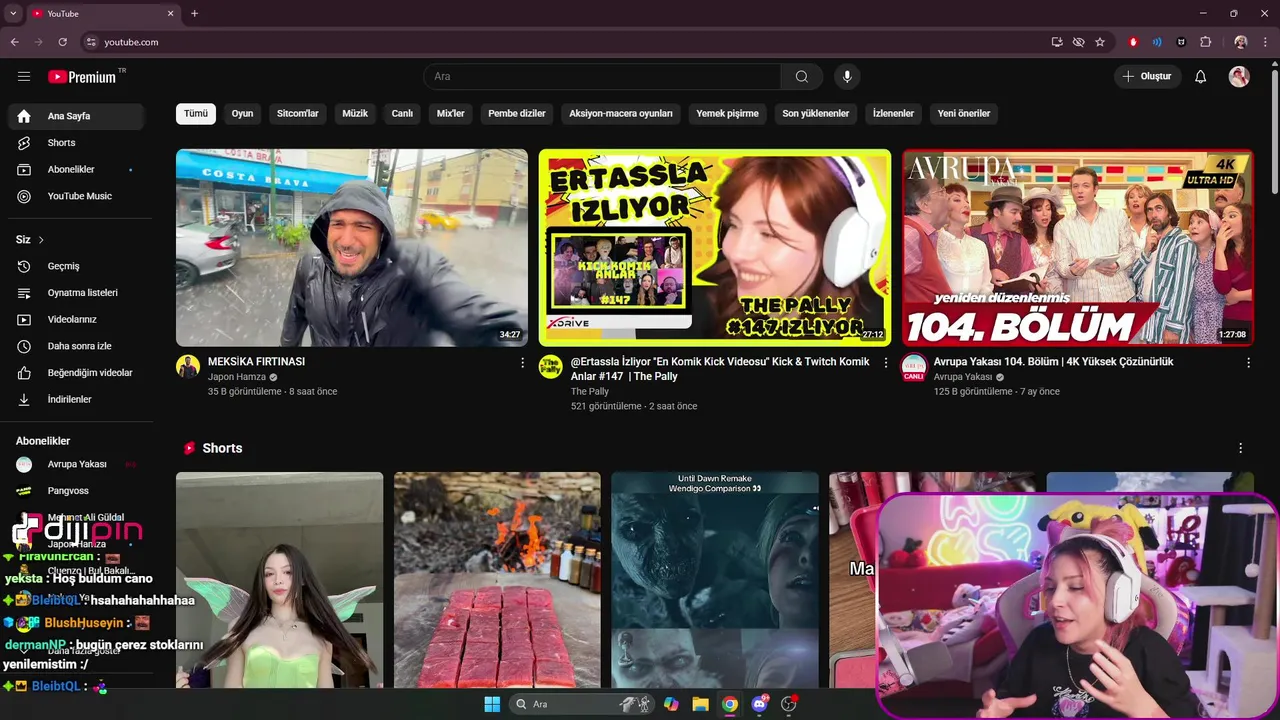The image size is (1280, 720).
Task: Open Copilot from the taskbar
Action: pos(671,704)
